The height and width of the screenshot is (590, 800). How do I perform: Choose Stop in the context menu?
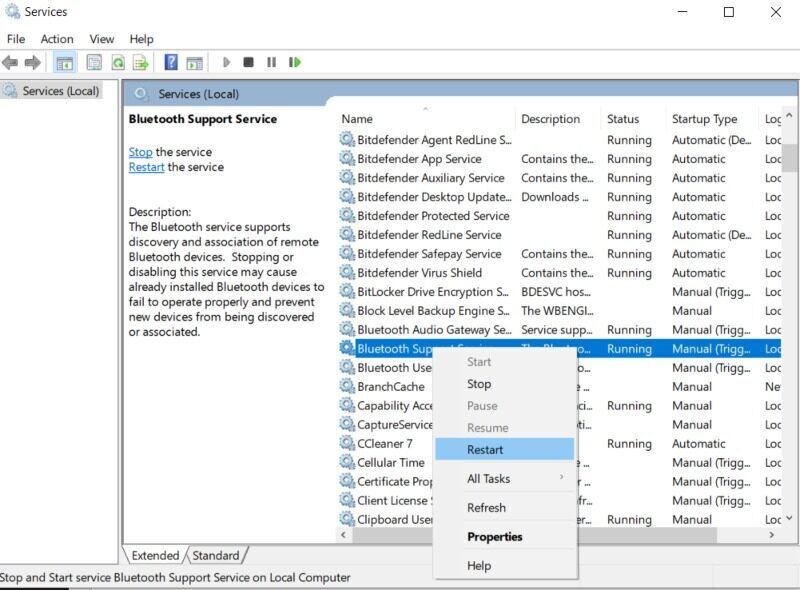505,384
